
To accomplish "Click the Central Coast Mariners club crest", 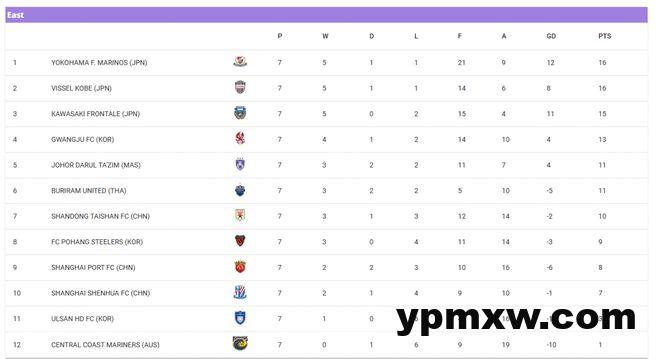I will pyautogui.click(x=240, y=343).
